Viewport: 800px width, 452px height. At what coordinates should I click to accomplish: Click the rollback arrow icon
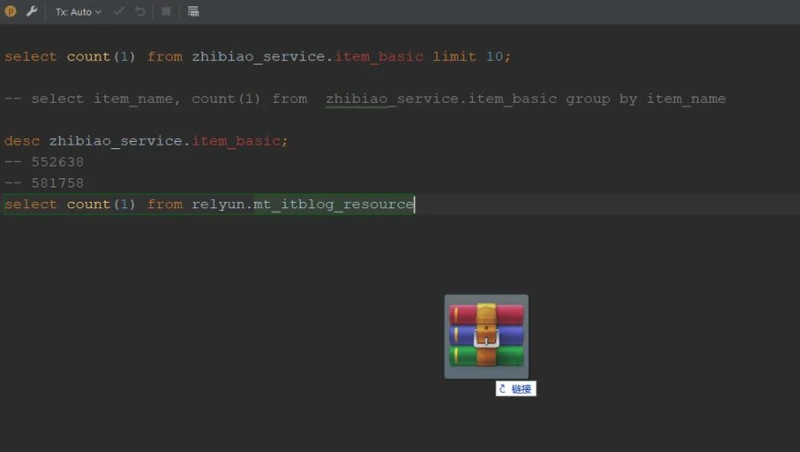click(140, 12)
